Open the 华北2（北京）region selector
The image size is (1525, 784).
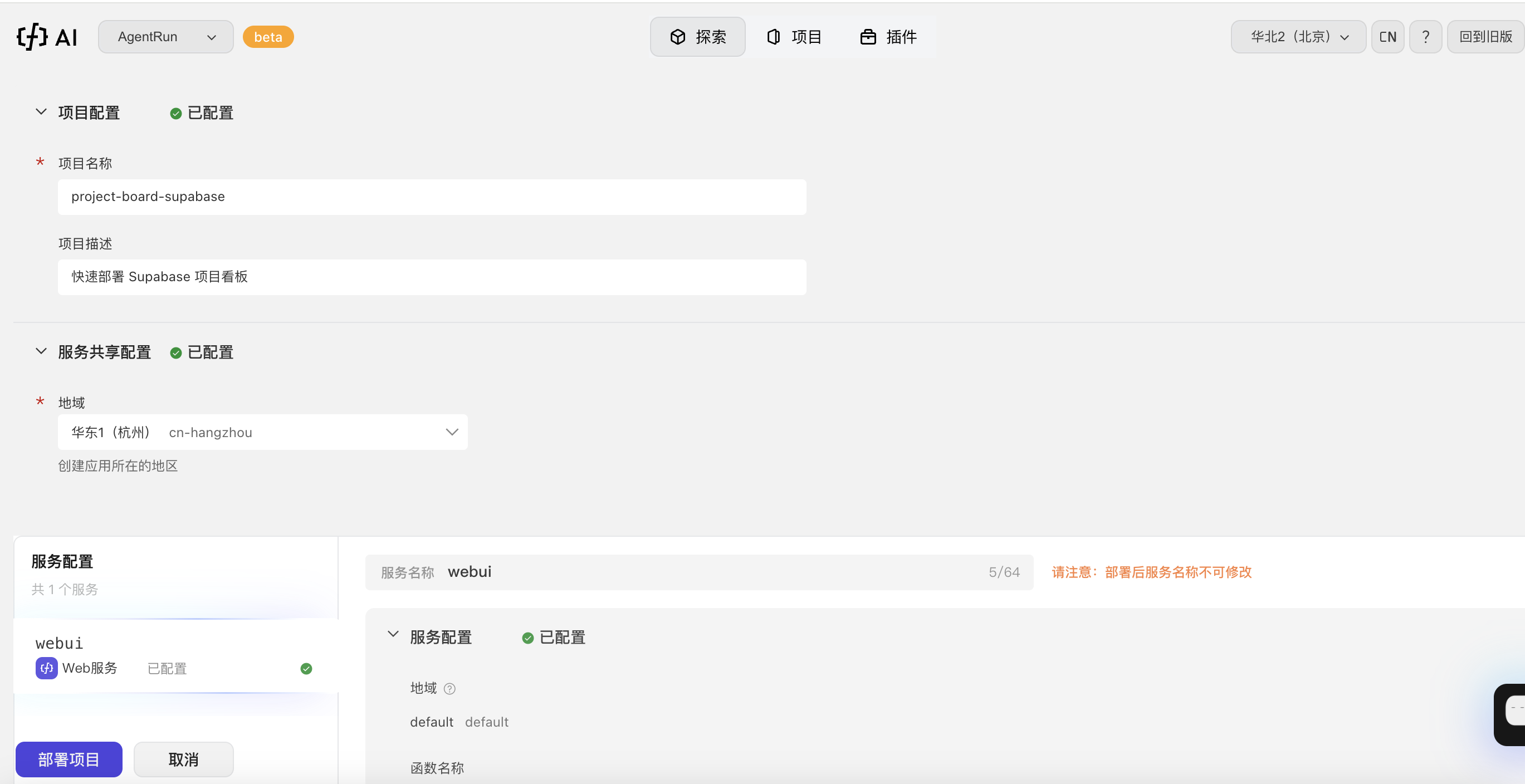tap(1298, 37)
